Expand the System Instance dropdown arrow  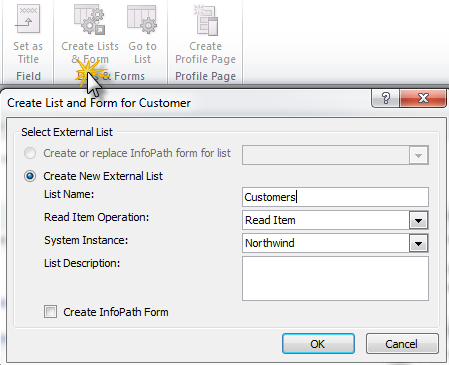click(x=419, y=243)
